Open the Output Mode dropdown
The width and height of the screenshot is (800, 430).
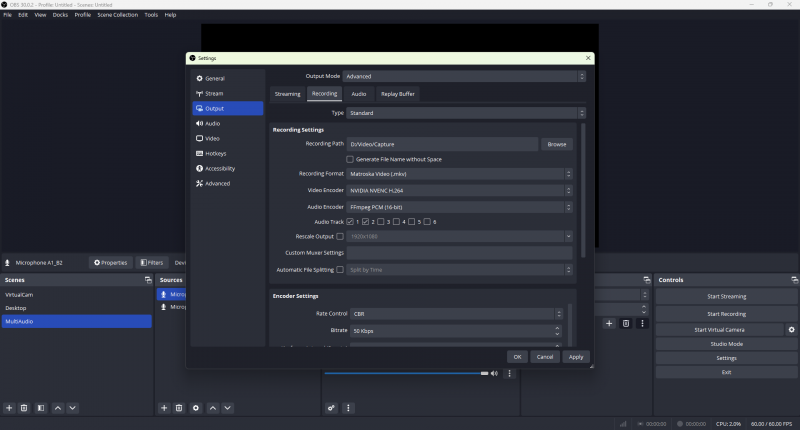464,77
